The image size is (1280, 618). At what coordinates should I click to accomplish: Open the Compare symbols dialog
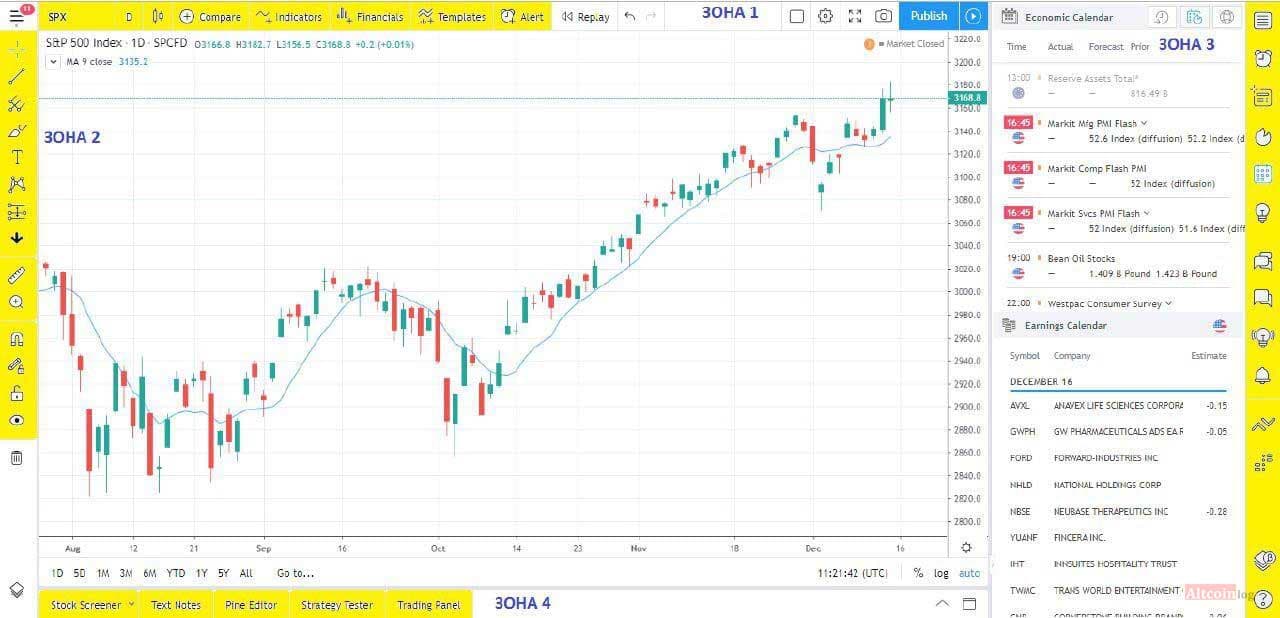coord(210,17)
